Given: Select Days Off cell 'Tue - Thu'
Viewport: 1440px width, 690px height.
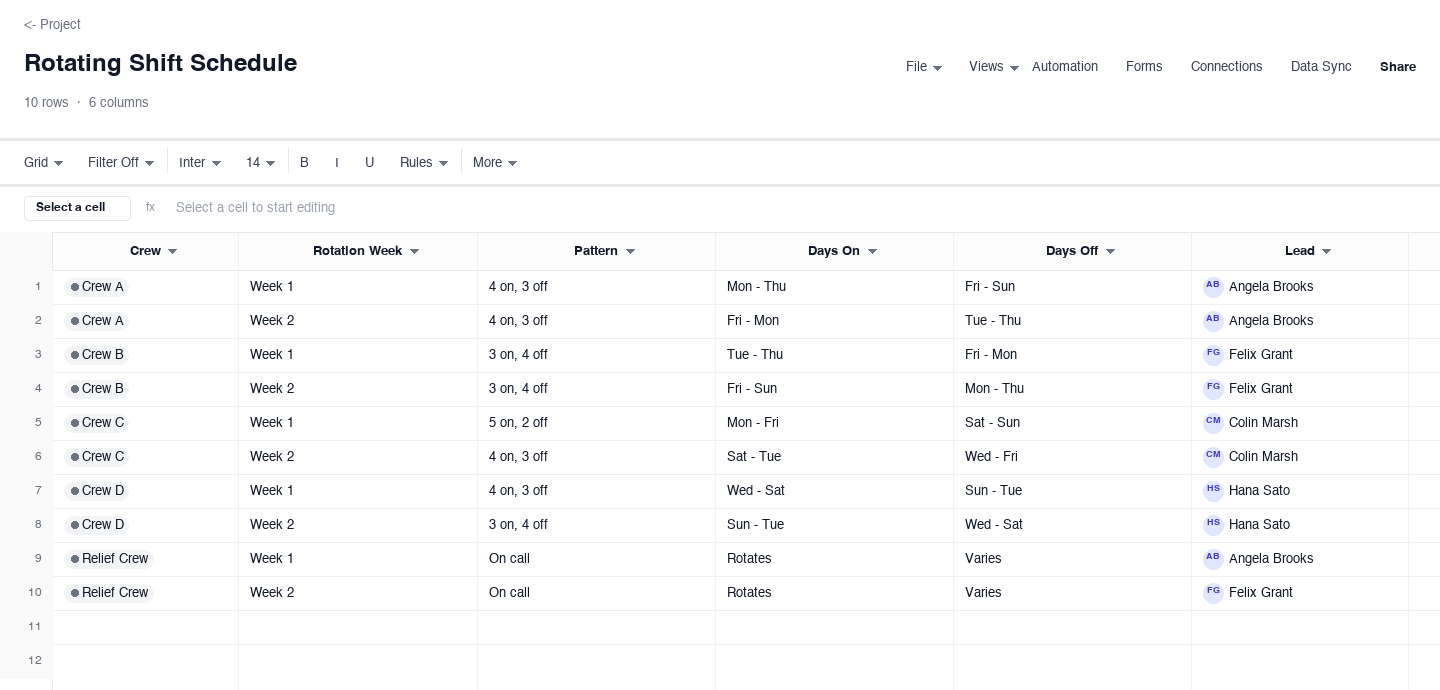Looking at the screenshot, I should tap(1072, 321).
